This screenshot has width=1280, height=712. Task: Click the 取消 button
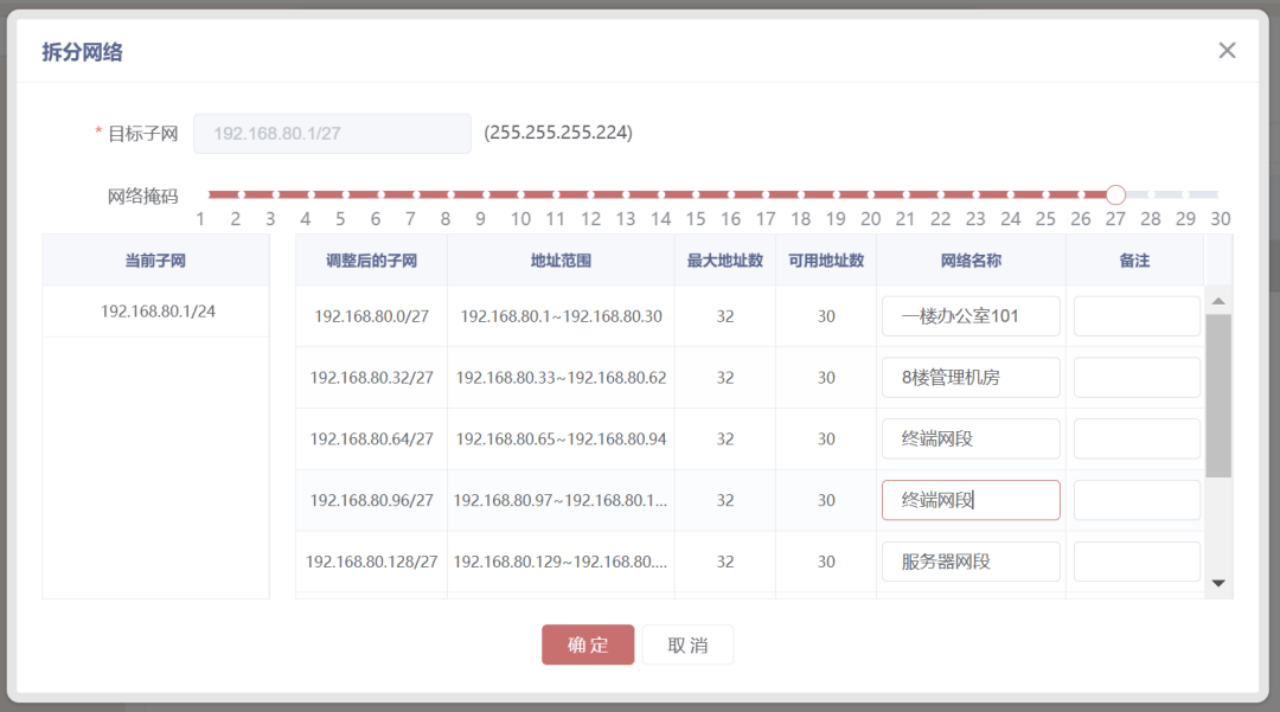tap(688, 645)
